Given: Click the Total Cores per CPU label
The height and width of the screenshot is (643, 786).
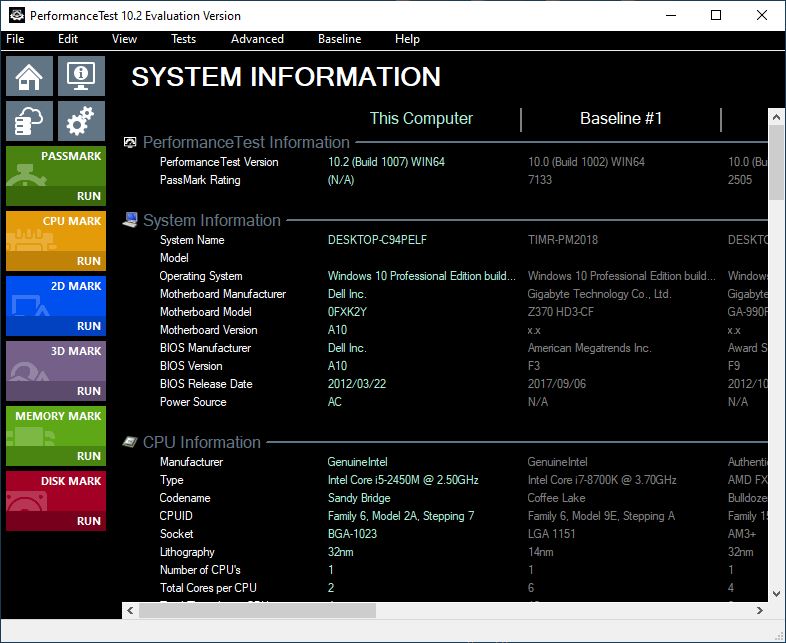Looking at the screenshot, I should point(208,588).
